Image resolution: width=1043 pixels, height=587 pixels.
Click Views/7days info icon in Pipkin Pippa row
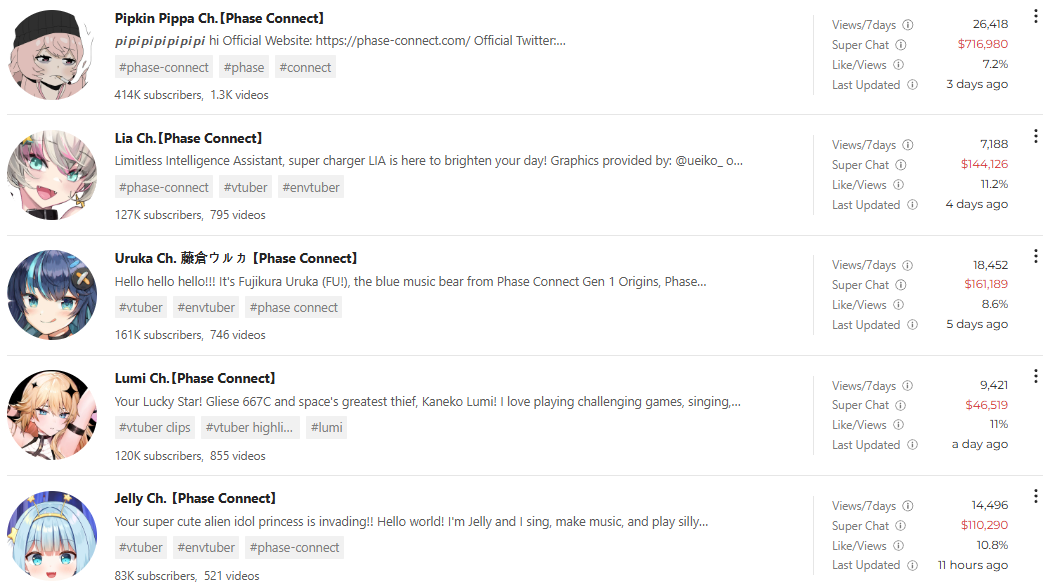coord(907,25)
